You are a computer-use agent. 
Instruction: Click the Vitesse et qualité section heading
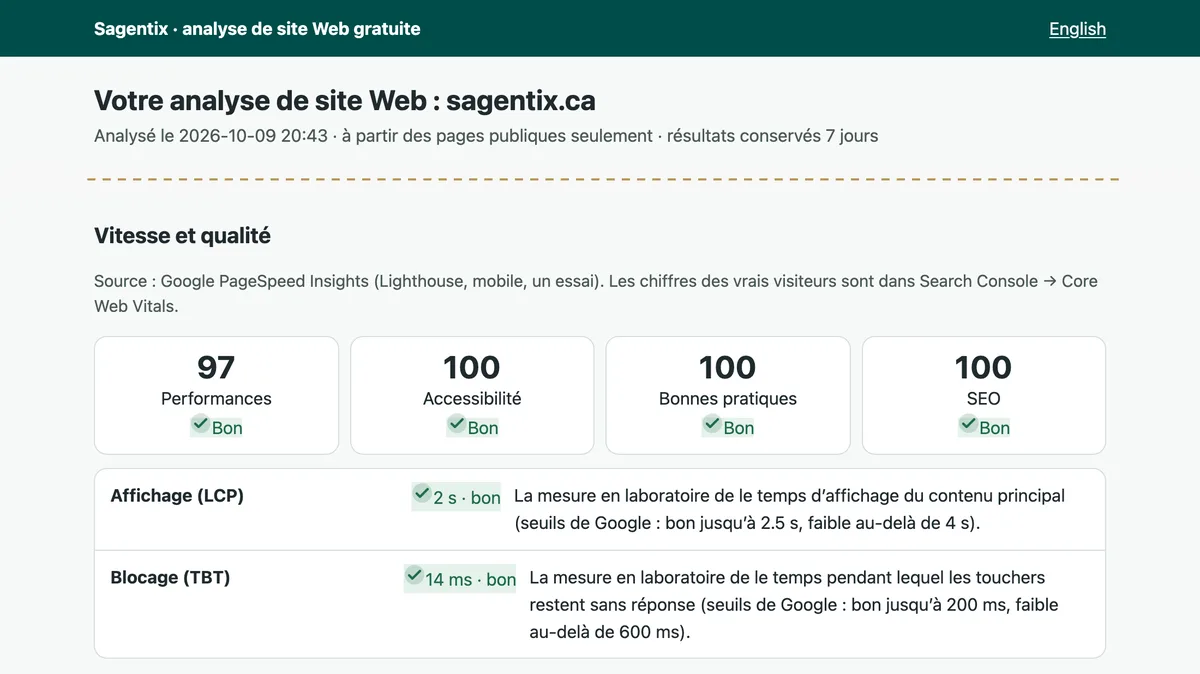click(182, 236)
